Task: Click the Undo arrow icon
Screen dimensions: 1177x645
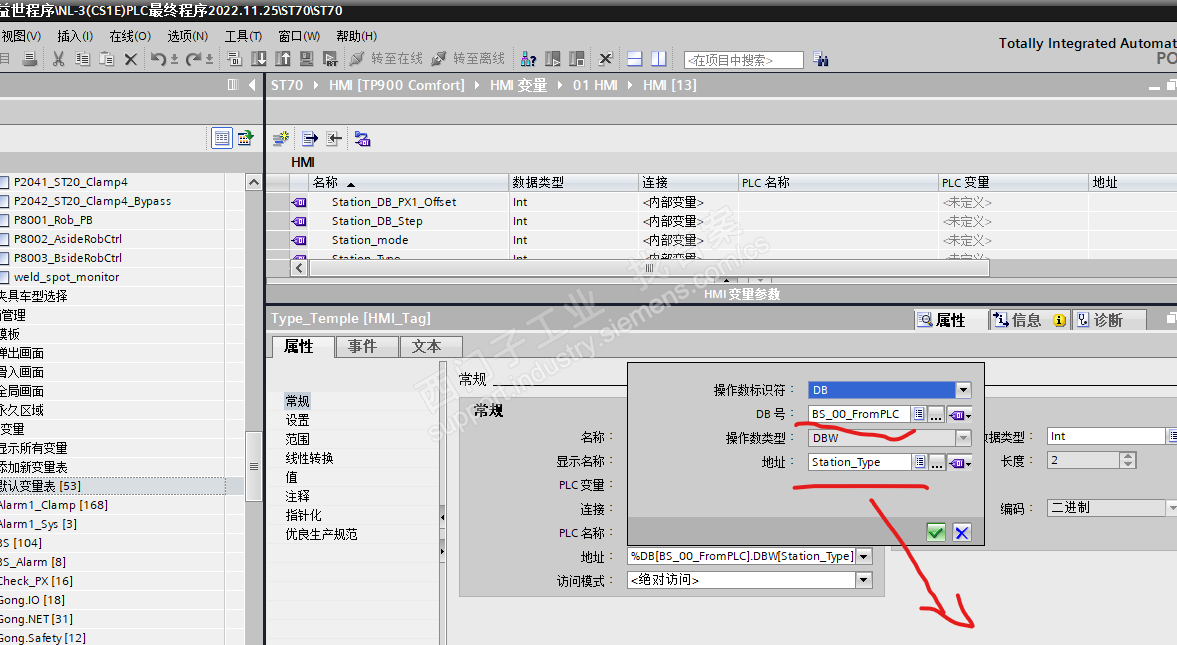Action: point(158,59)
